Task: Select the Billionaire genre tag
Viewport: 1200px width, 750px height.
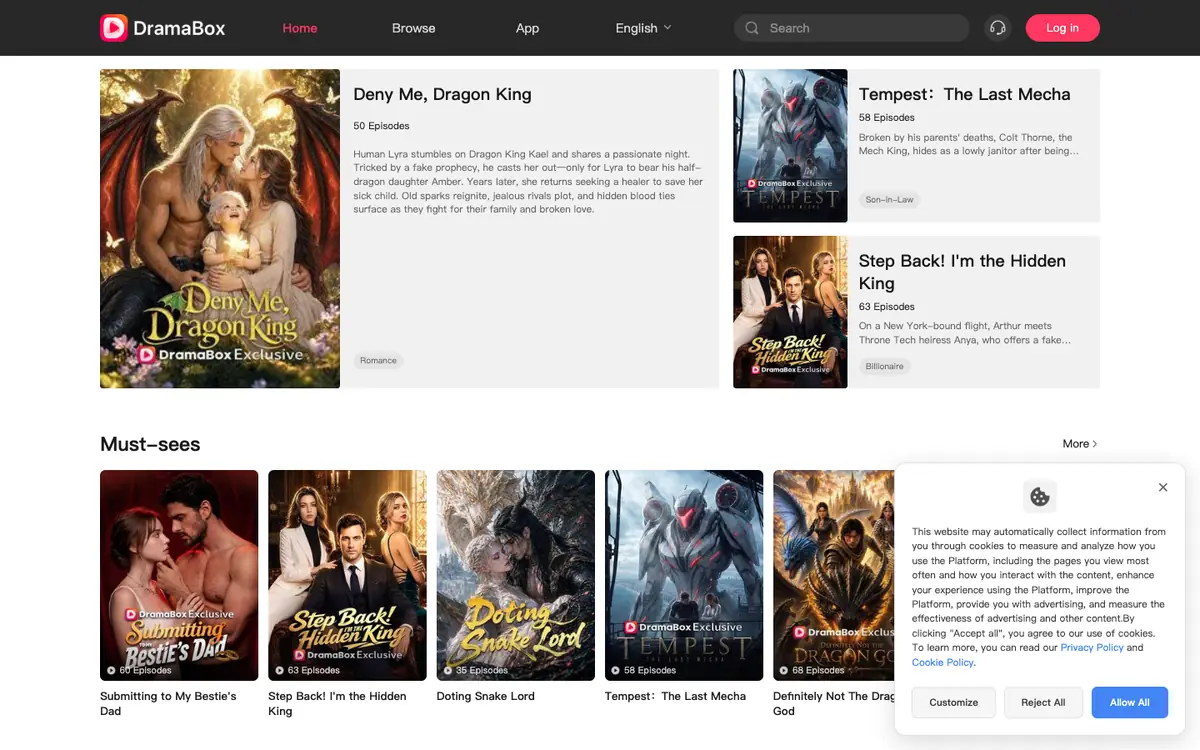Action: coord(884,367)
